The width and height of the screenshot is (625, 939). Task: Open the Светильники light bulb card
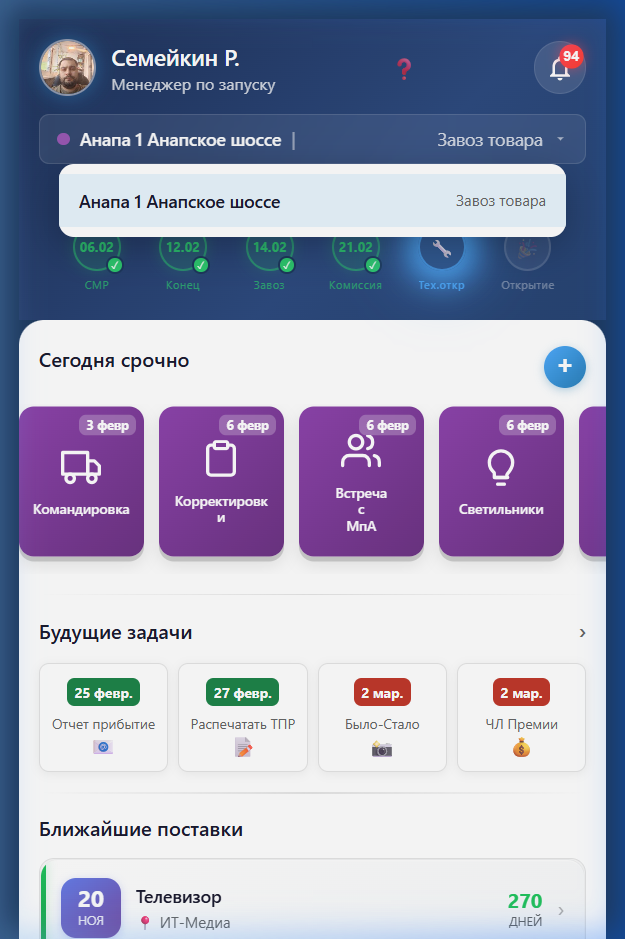502,481
